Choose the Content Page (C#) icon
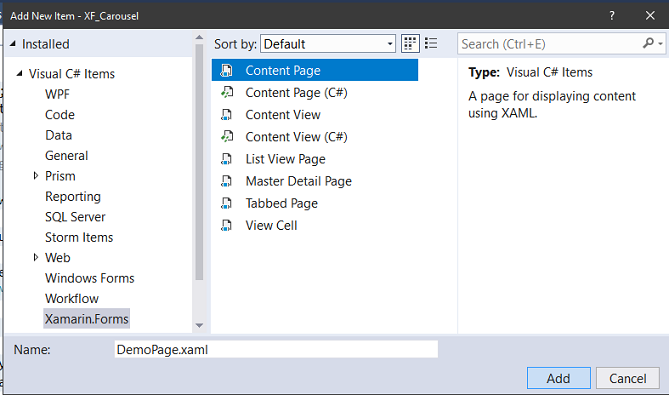 [227, 92]
